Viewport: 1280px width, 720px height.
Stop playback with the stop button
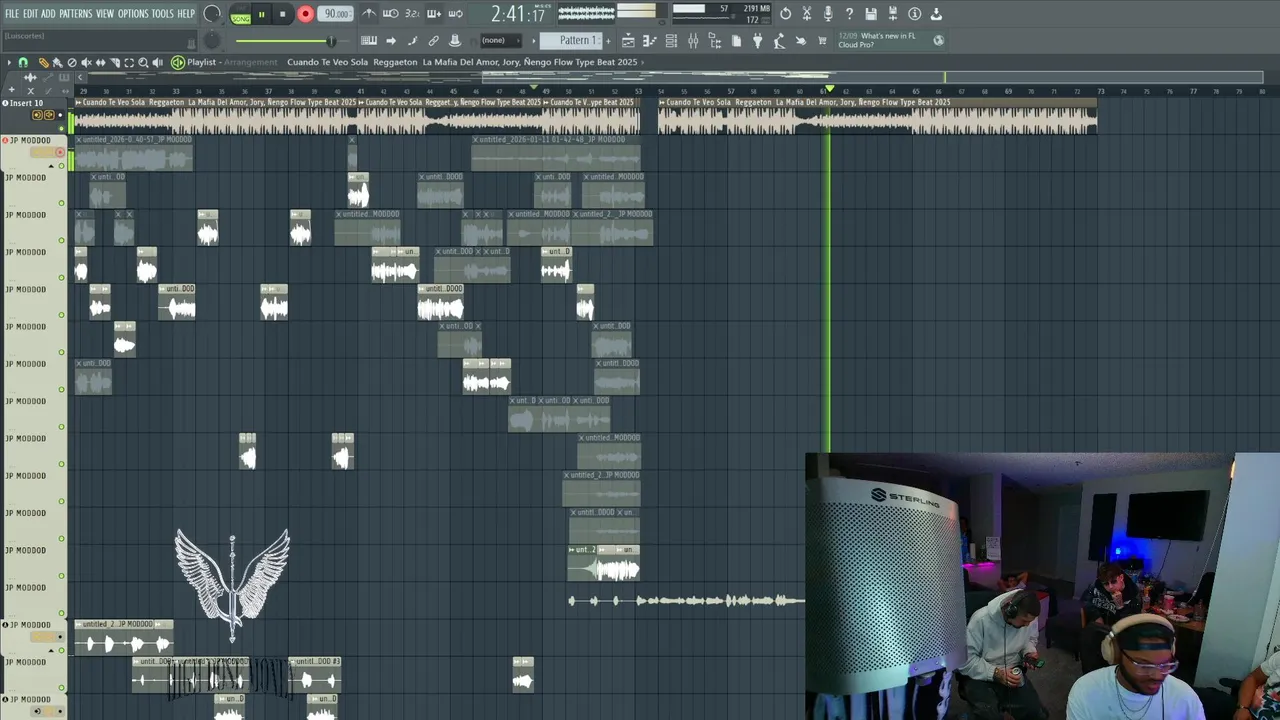coord(283,15)
